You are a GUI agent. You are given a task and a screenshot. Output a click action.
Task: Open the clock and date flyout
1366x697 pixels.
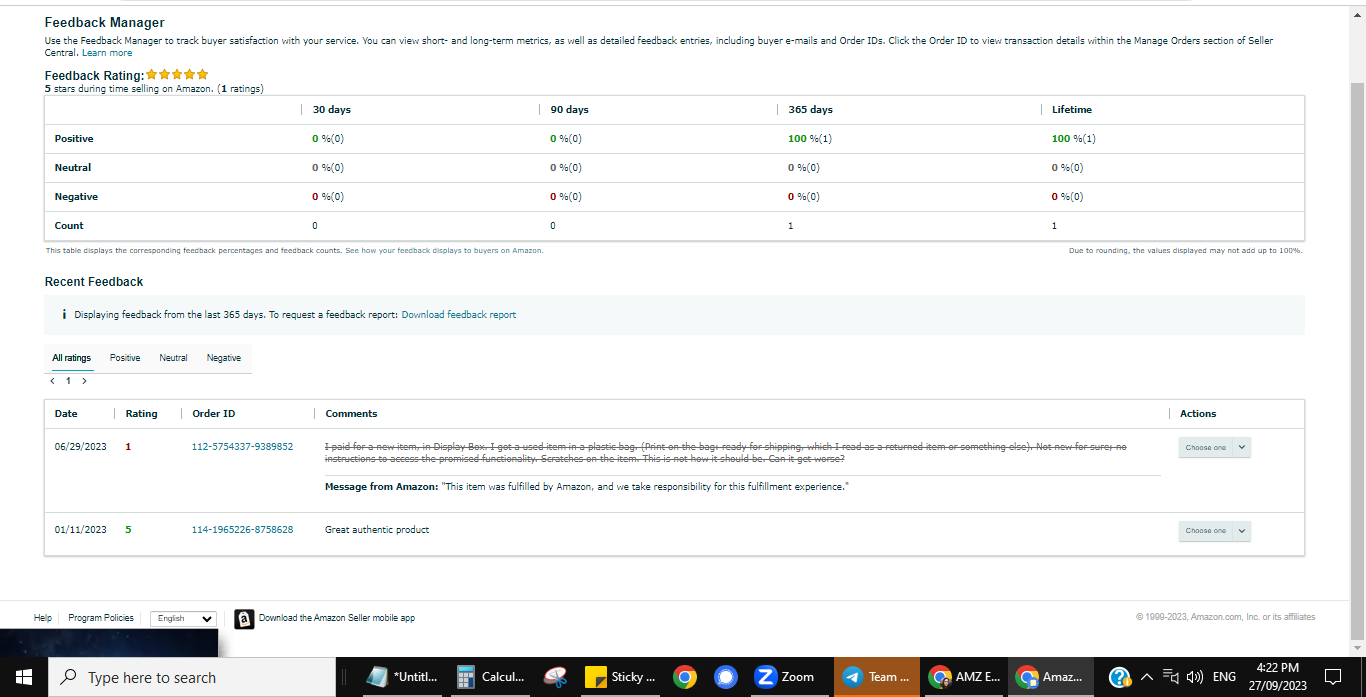click(1277, 677)
